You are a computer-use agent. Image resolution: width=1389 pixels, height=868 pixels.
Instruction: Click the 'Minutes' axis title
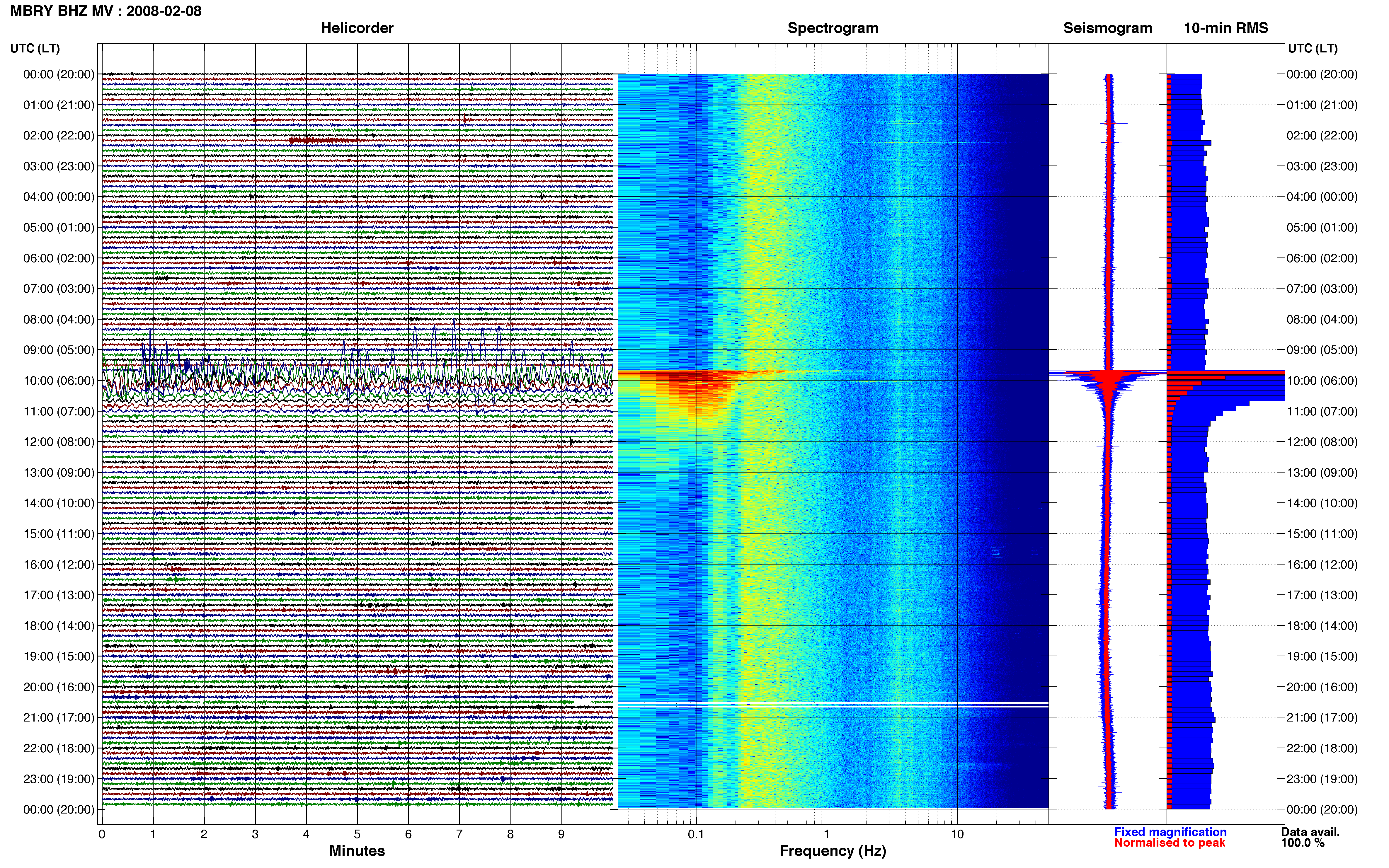(357, 851)
